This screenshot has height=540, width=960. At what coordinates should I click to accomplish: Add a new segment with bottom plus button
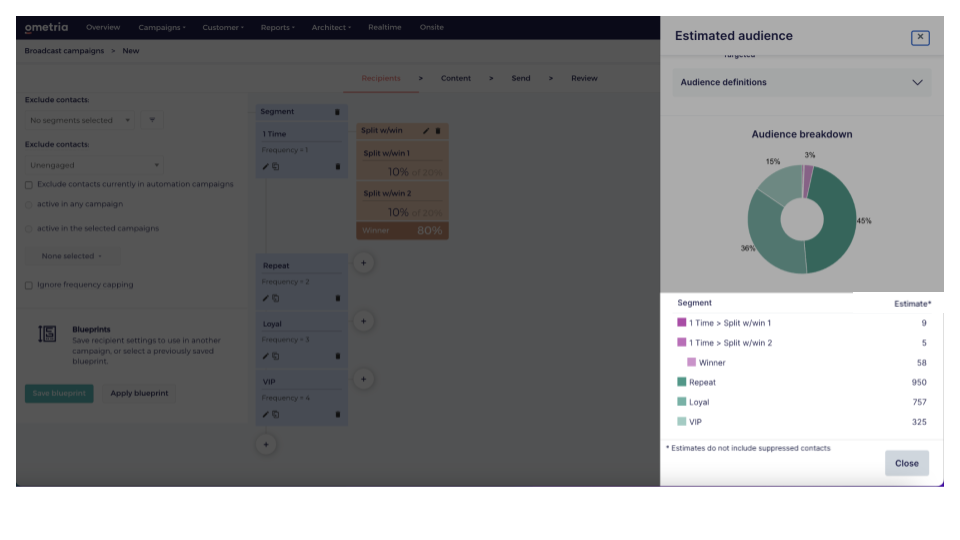pos(266,445)
